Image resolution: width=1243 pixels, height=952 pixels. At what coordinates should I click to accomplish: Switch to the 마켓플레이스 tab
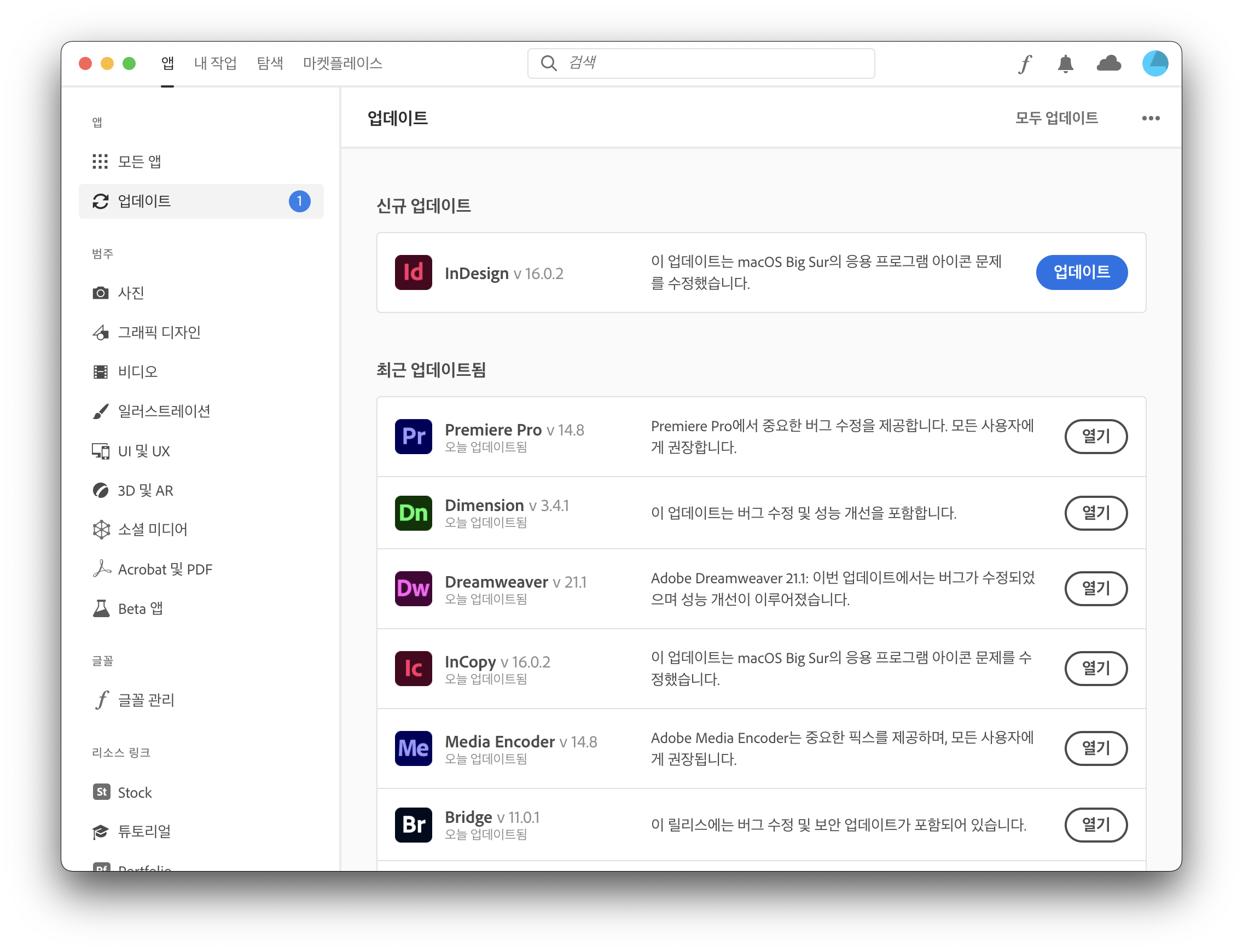[342, 63]
